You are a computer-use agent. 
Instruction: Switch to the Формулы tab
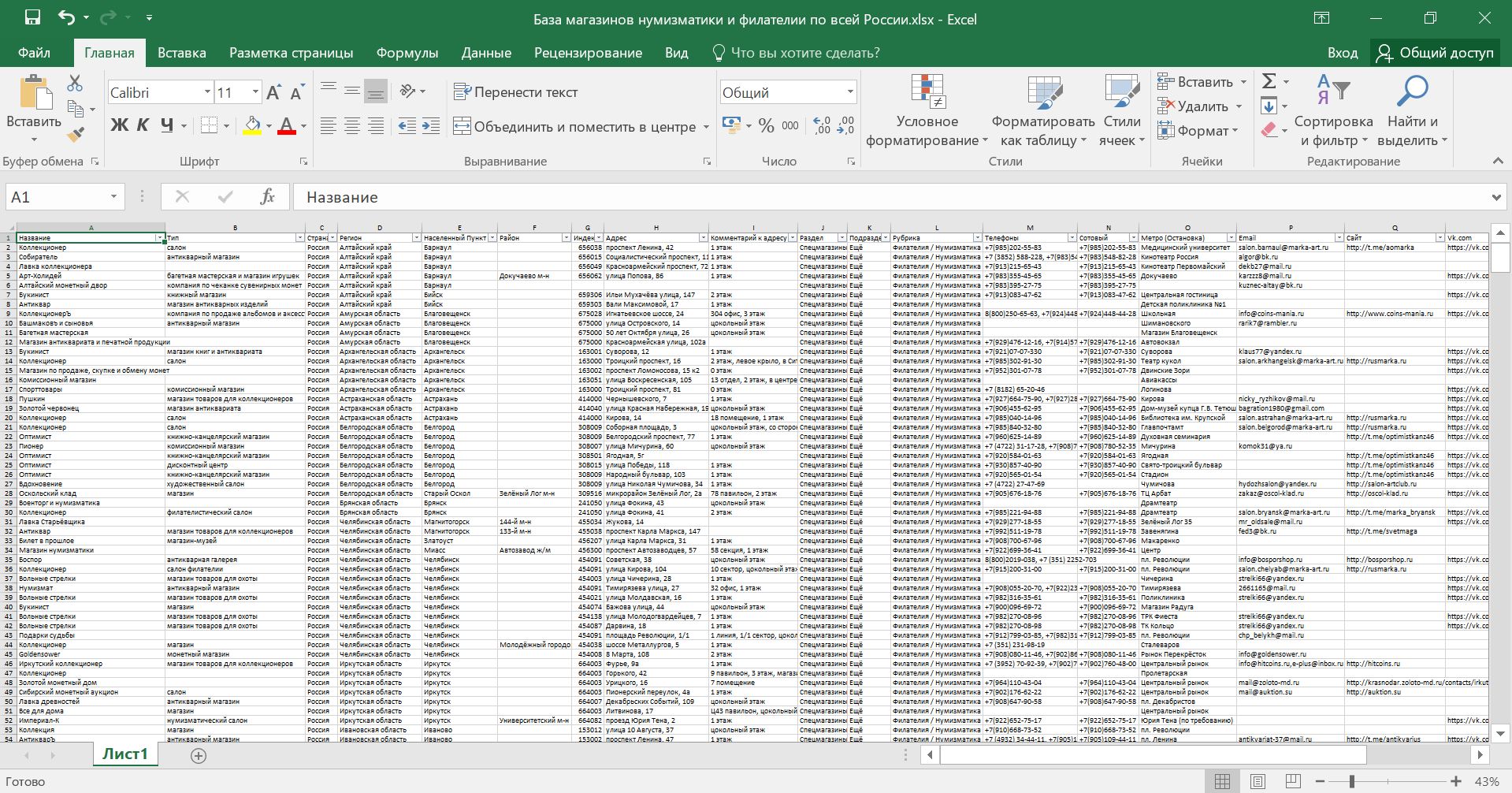407,53
